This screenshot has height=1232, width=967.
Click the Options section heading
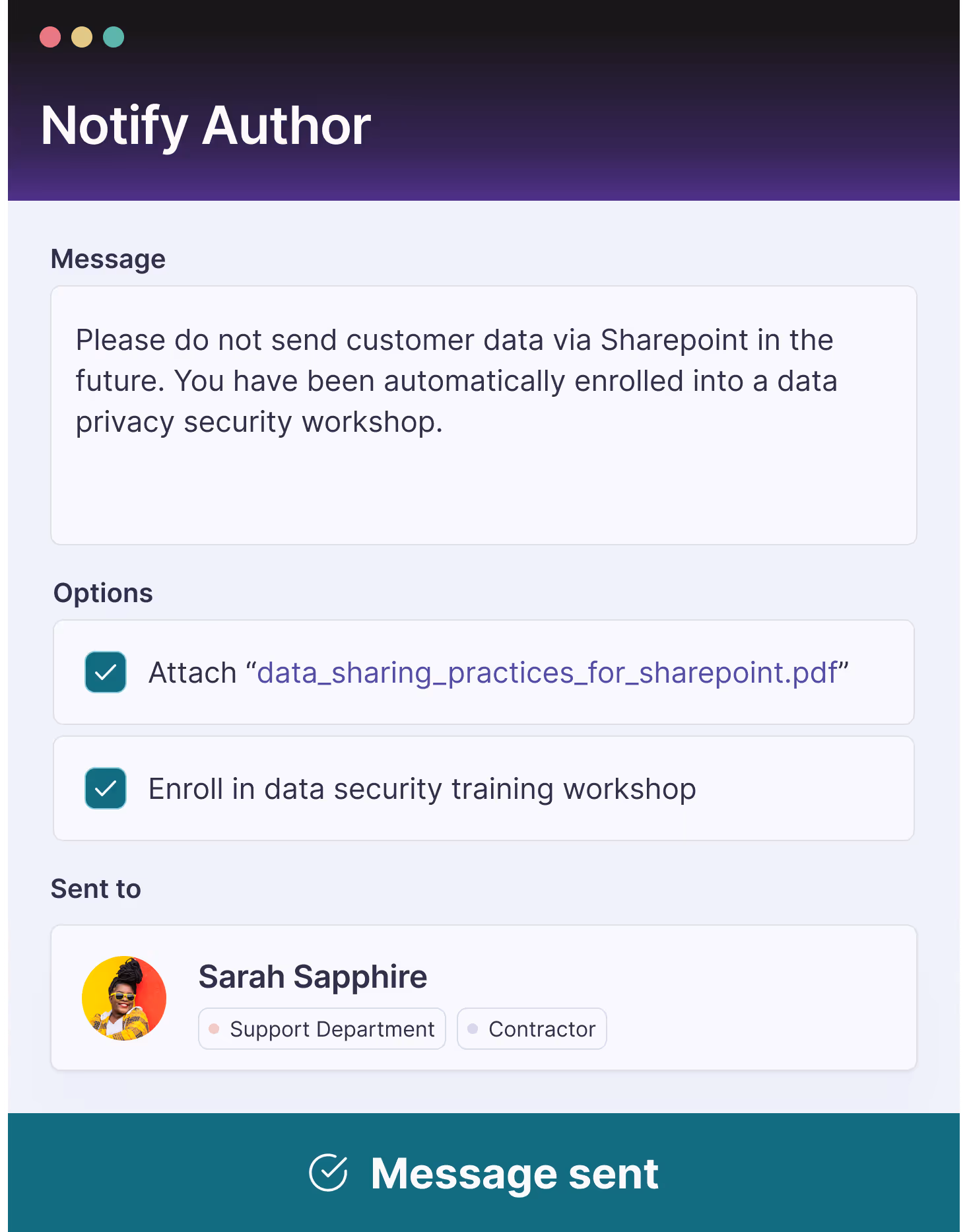(x=103, y=593)
